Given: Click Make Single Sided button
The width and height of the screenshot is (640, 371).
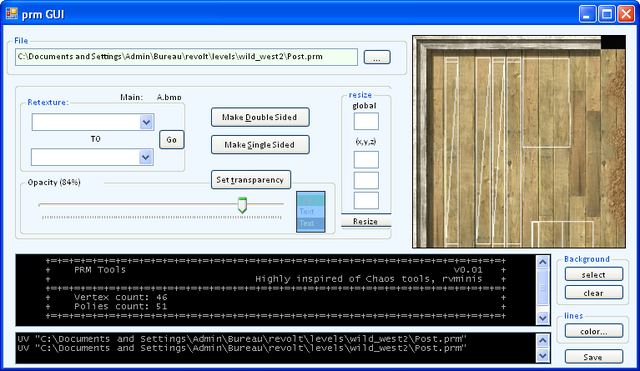Looking at the screenshot, I should coord(260,145).
